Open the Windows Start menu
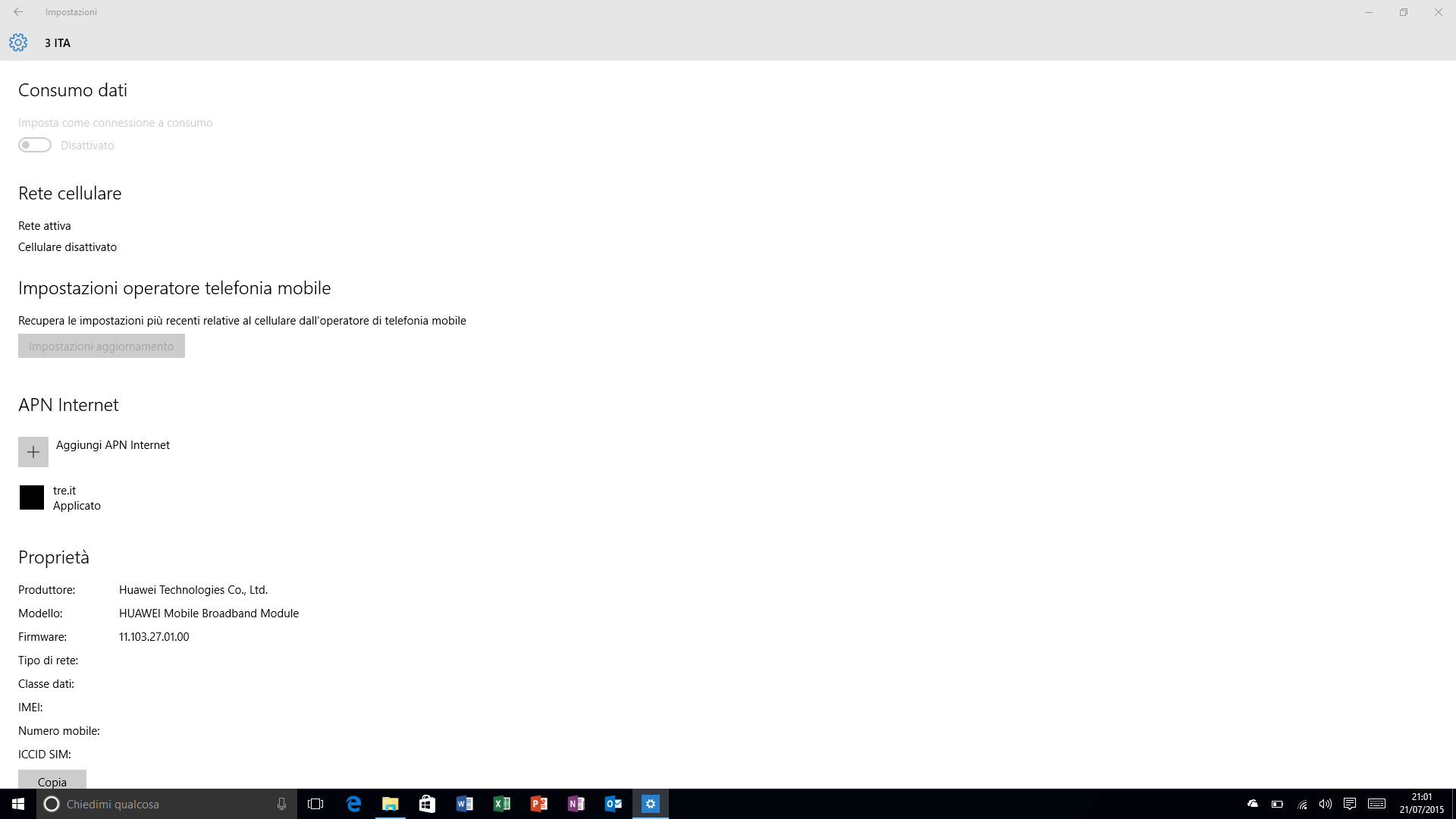The width and height of the screenshot is (1456, 819). click(x=18, y=804)
